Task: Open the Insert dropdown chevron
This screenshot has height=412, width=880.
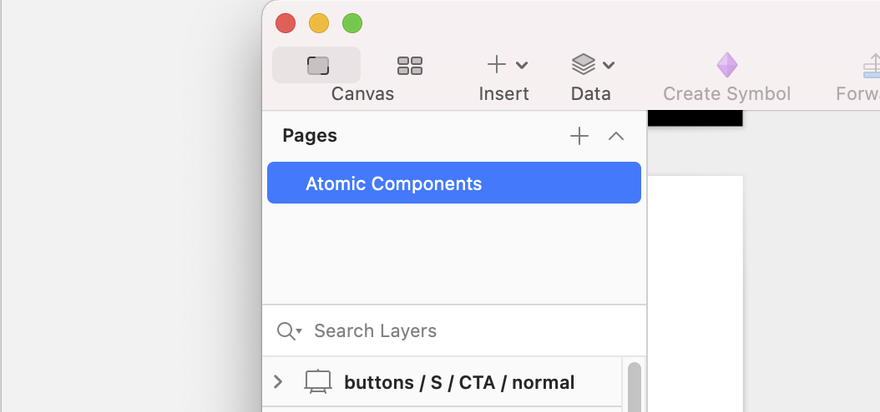Action: (521, 66)
